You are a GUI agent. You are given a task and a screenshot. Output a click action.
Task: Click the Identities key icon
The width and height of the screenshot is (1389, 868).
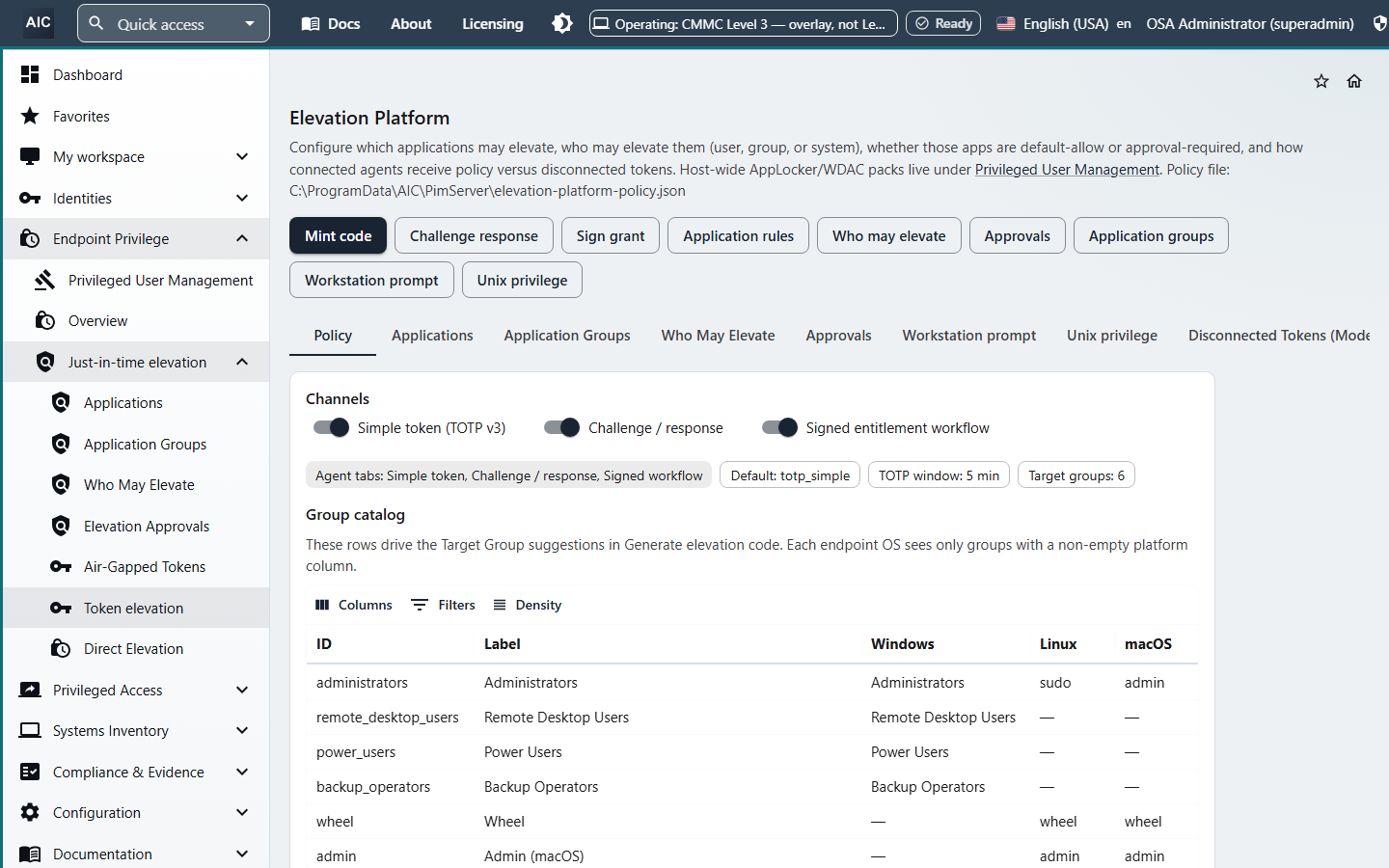pos(30,198)
